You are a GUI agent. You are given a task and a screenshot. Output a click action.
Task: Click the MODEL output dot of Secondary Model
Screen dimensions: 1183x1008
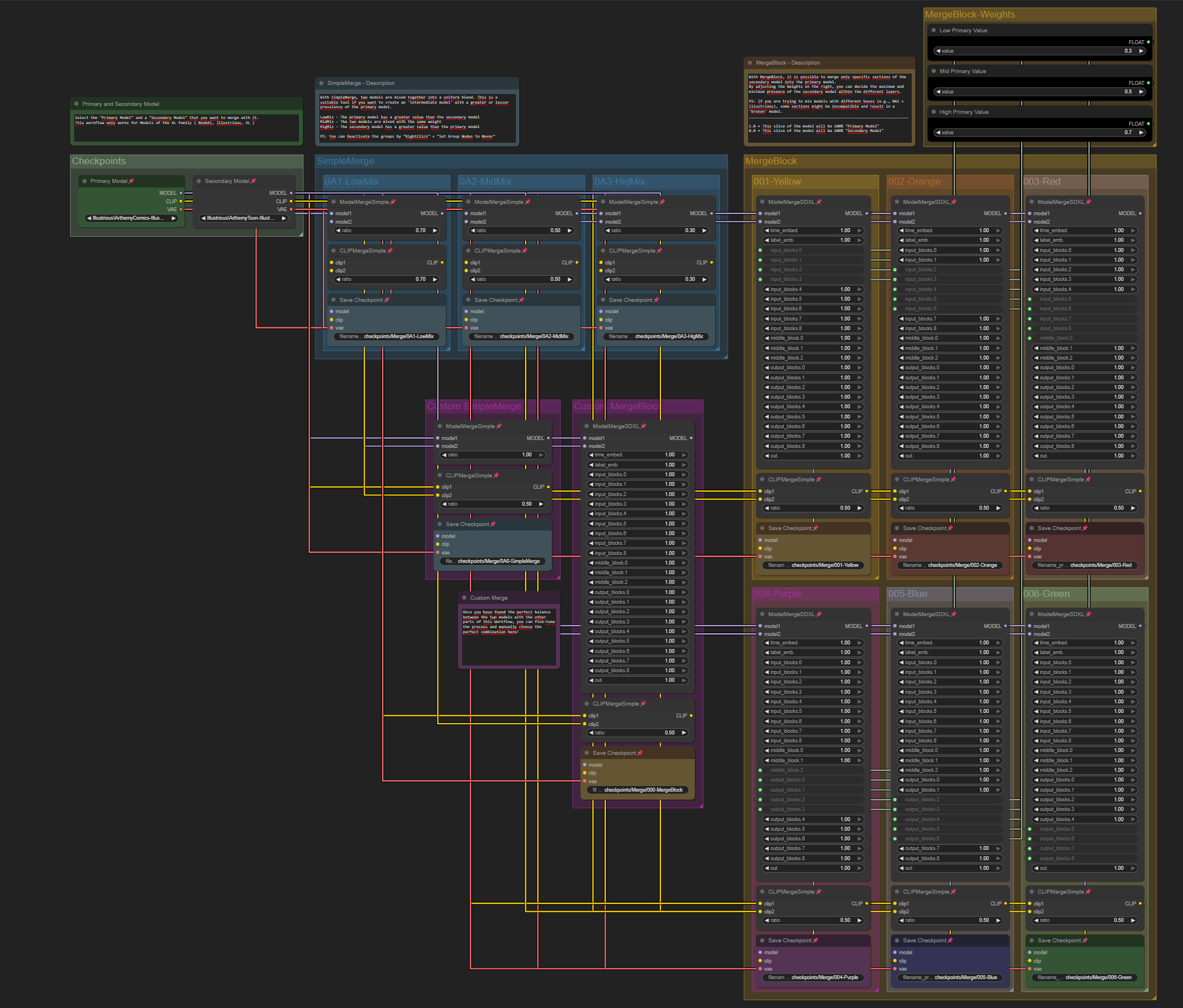291,193
